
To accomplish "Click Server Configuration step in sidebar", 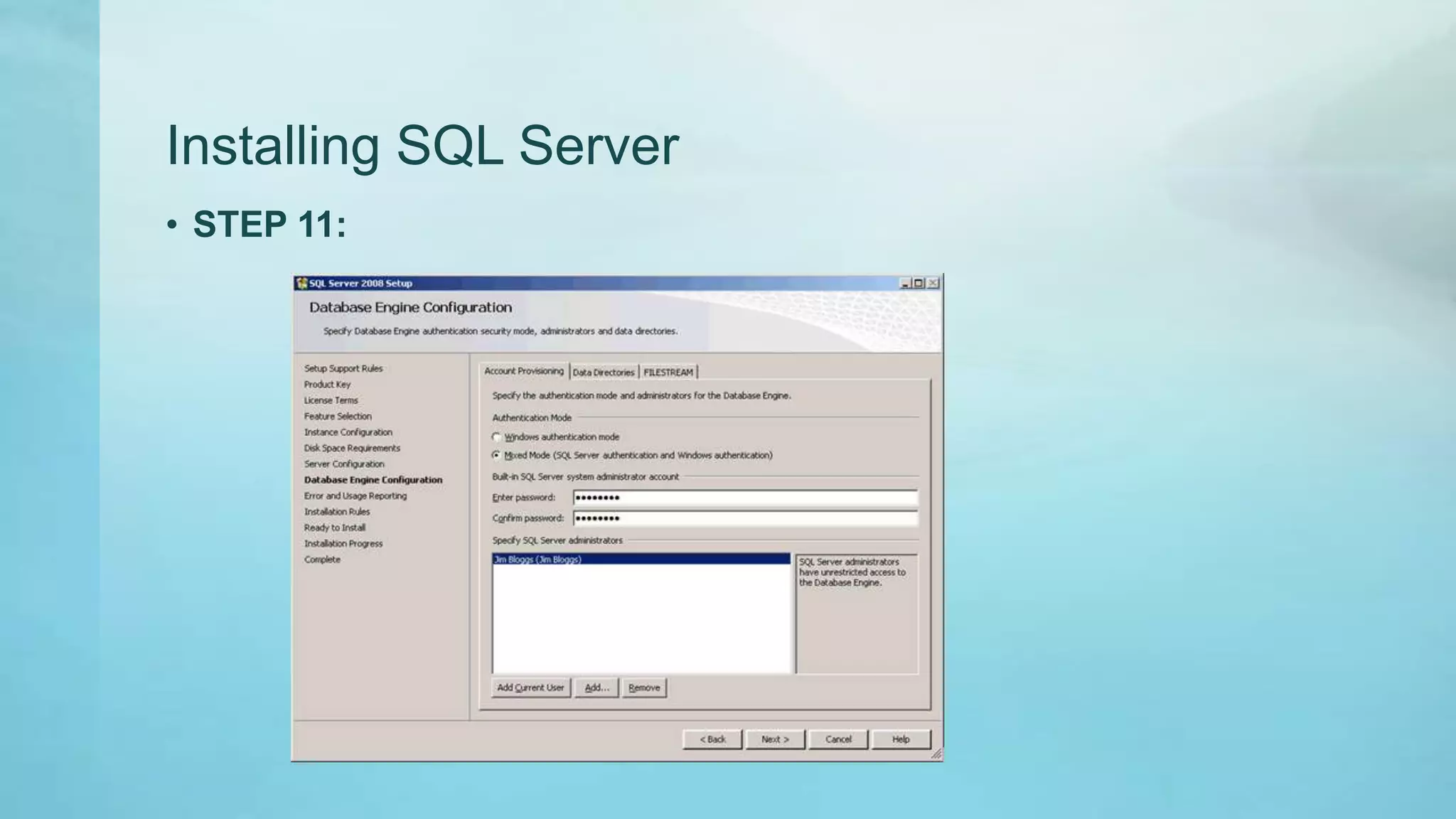I will point(344,464).
